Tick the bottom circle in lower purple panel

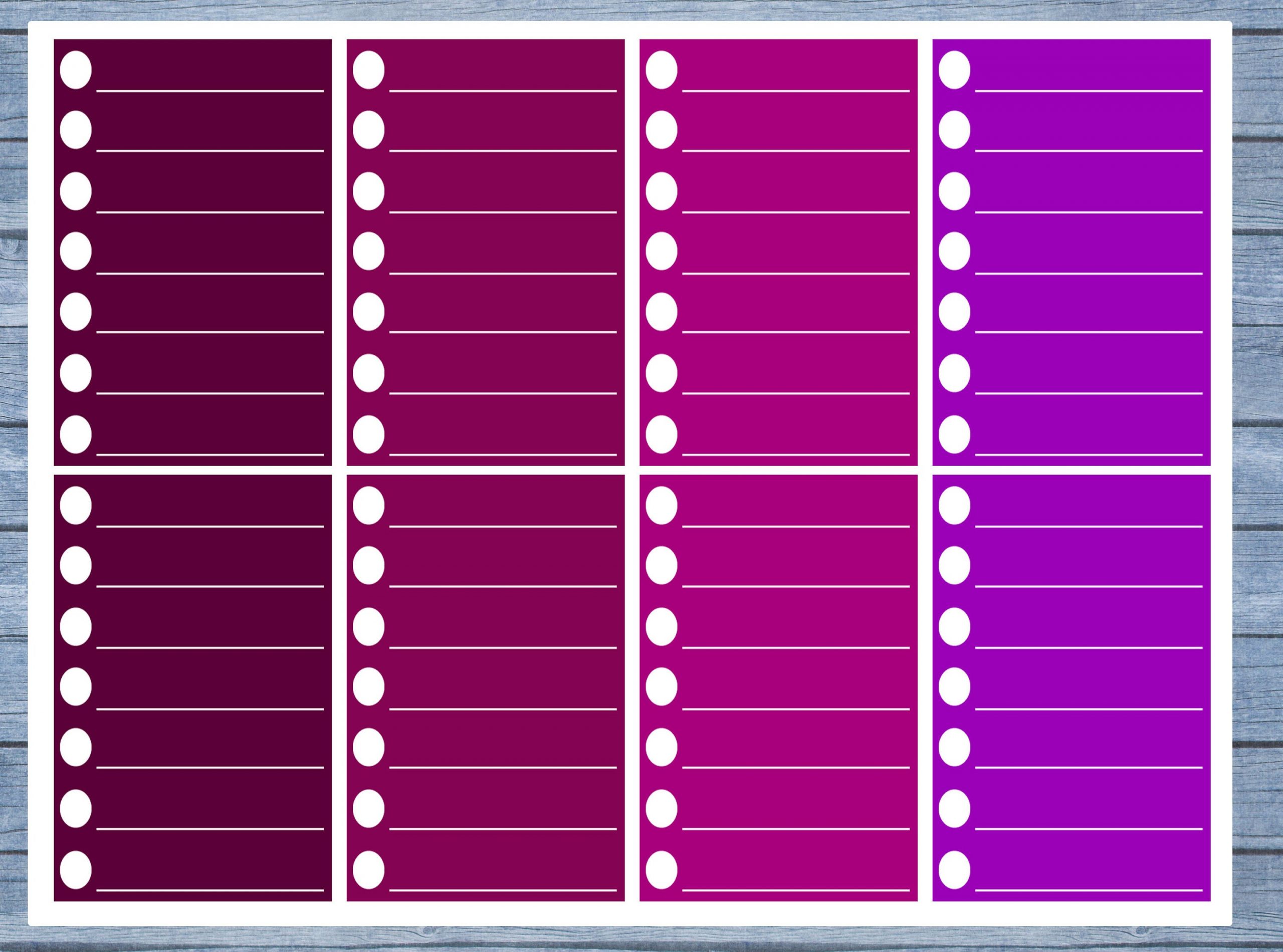(x=954, y=870)
